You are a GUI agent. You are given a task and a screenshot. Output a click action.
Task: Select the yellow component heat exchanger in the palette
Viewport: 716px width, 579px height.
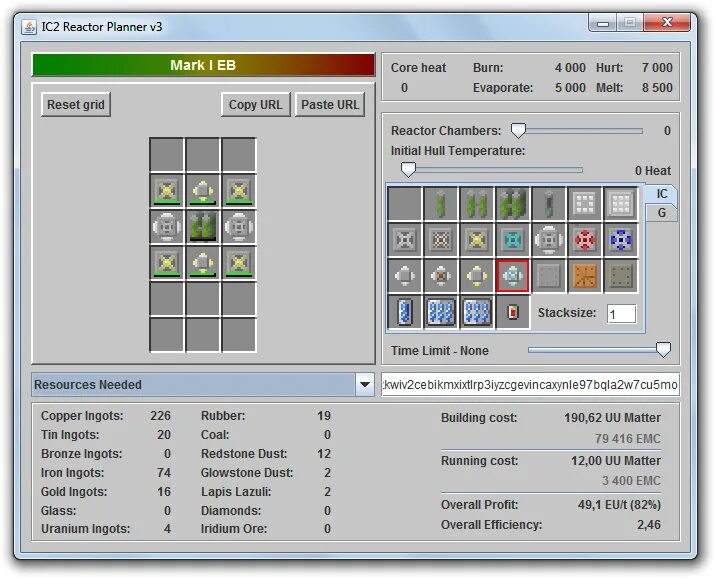pos(477,276)
